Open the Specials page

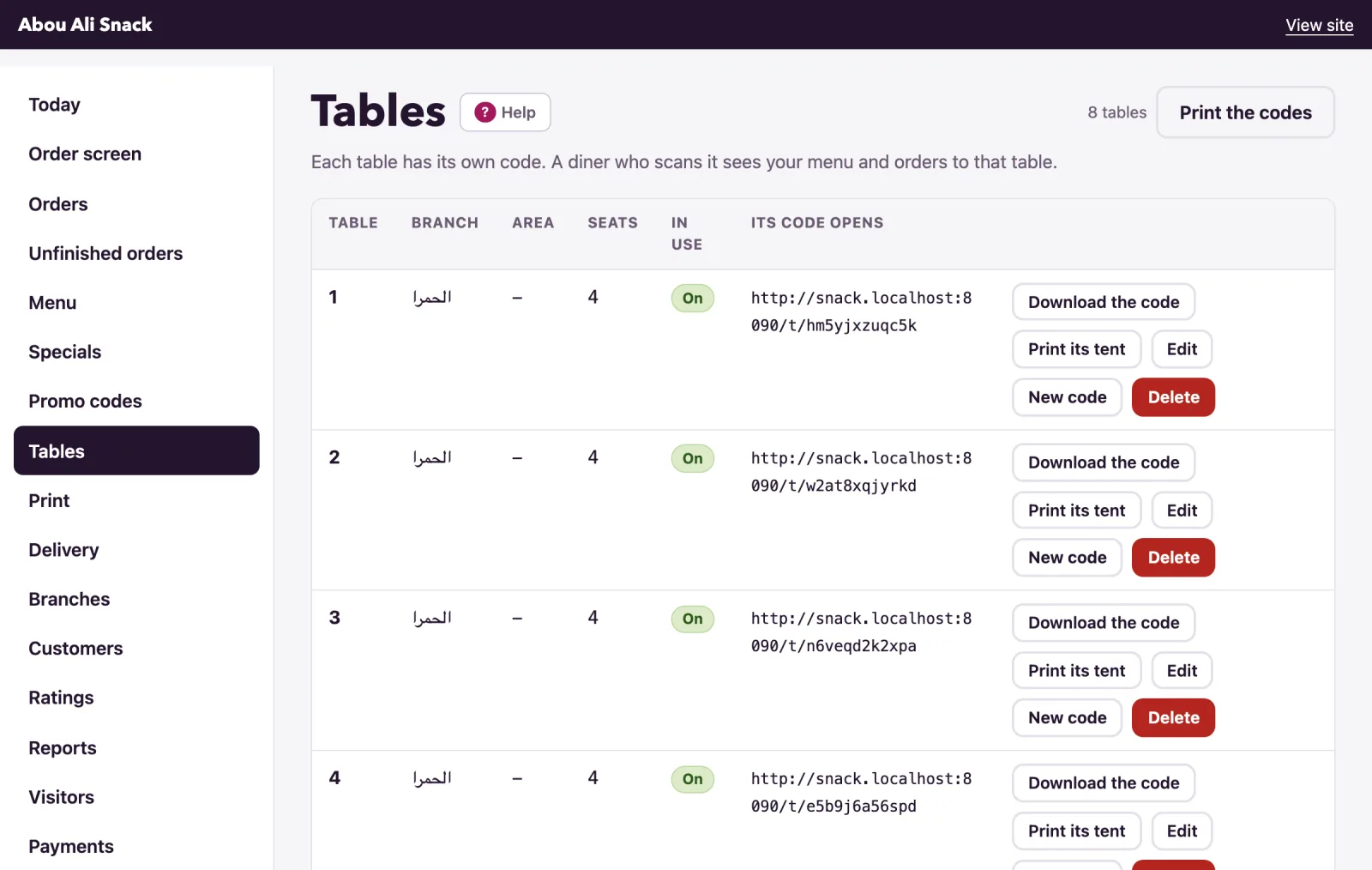[x=136, y=352]
